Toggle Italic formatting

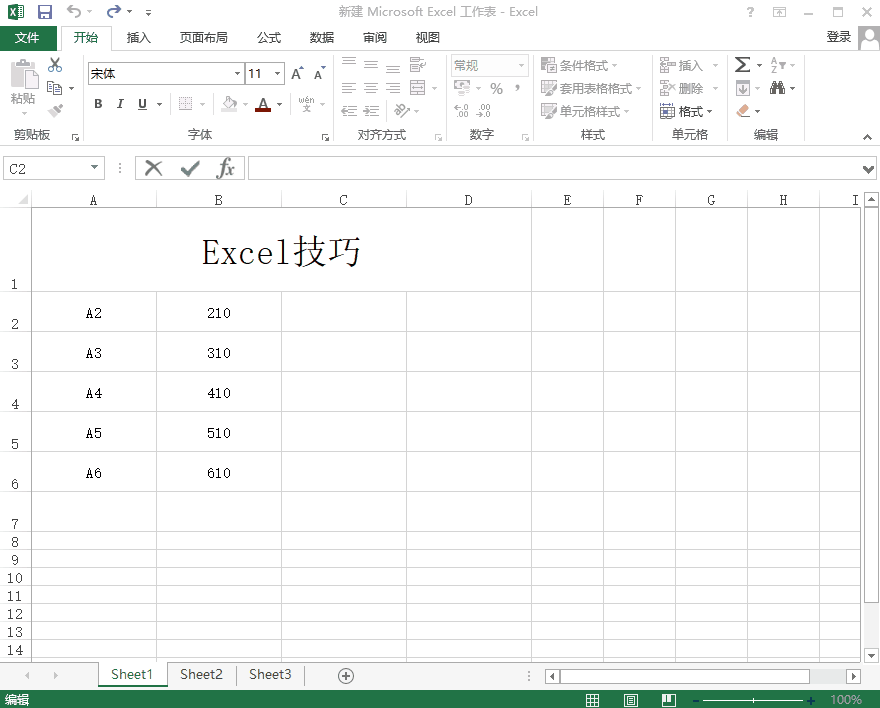(120, 104)
